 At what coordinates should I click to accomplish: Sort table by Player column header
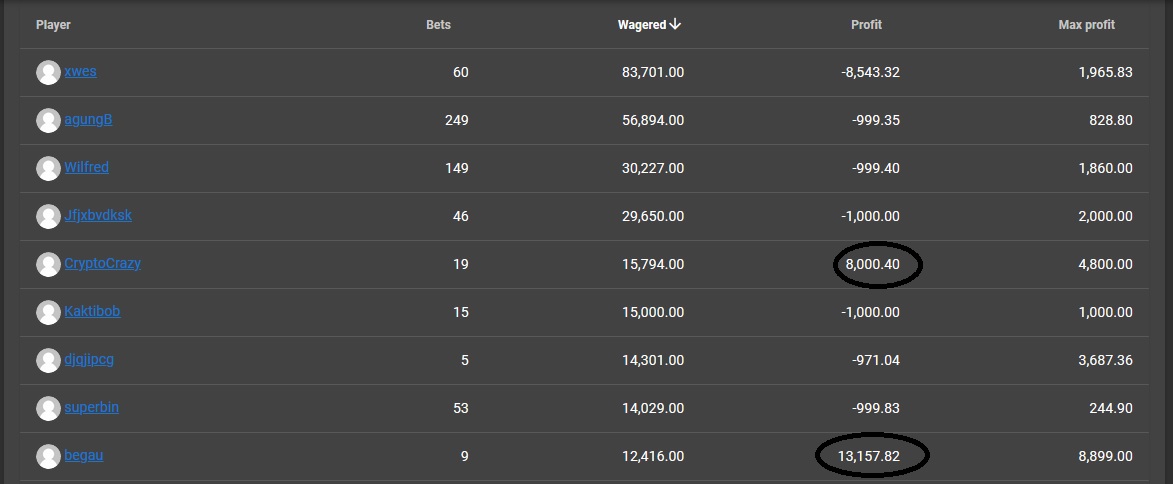53,25
